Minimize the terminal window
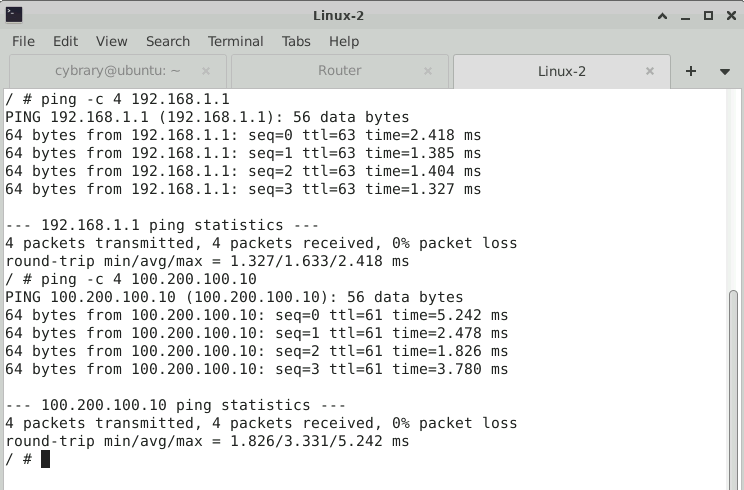The image size is (744, 490). click(x=686, y=15)
